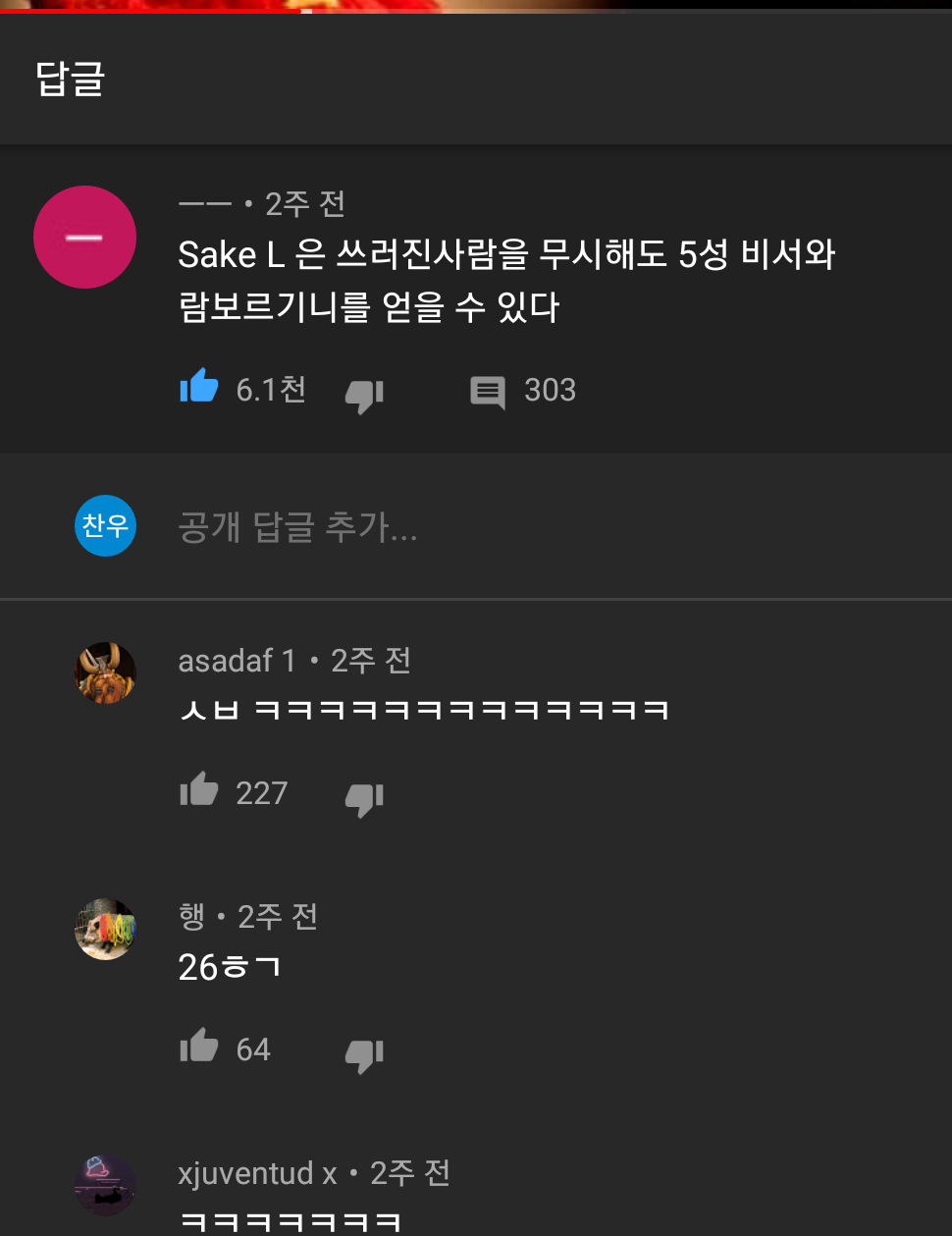Click the 6.1천 like count
Image resolution: width=952 pixels, height=1236 pixels.
pyautogui.click(x=271, y=390)
